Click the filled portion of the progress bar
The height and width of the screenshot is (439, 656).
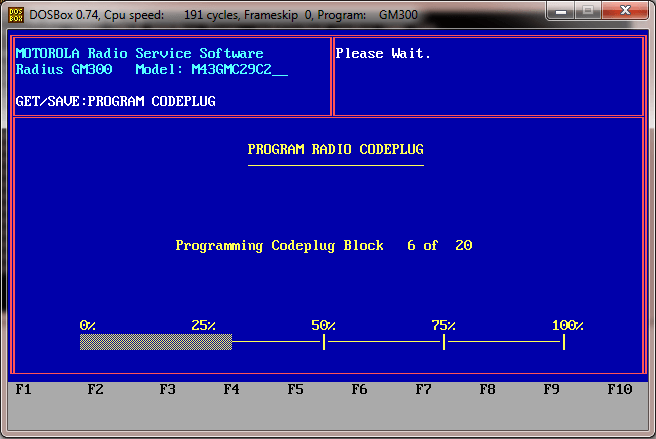click(156, 342)
